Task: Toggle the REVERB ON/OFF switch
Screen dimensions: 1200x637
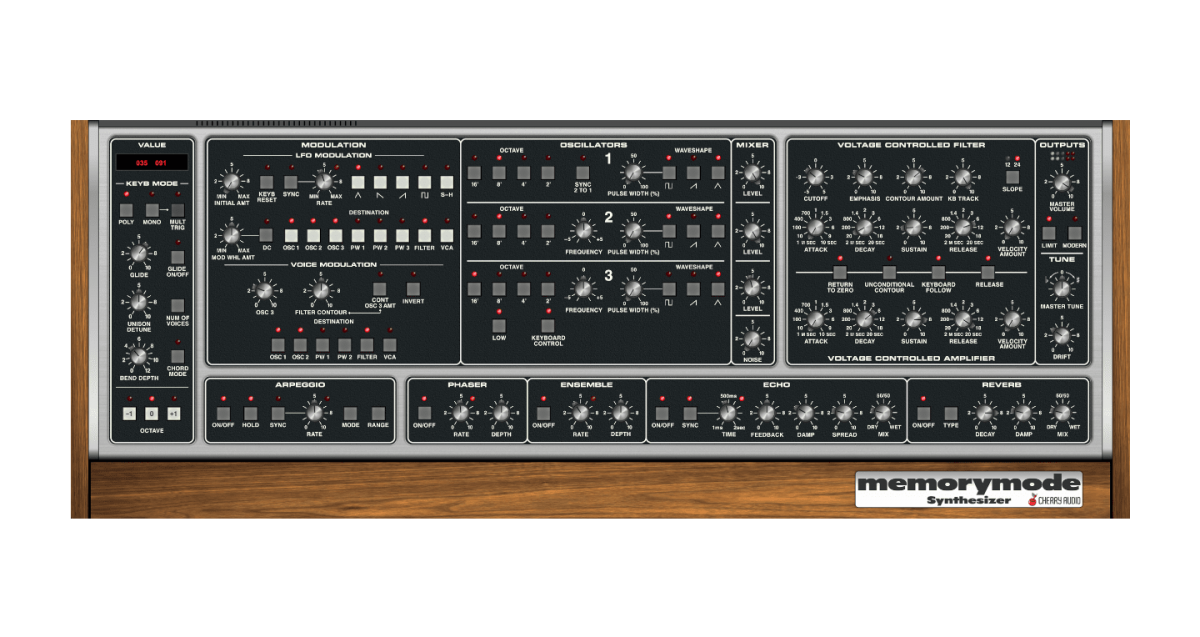Action: coord(922,411)
